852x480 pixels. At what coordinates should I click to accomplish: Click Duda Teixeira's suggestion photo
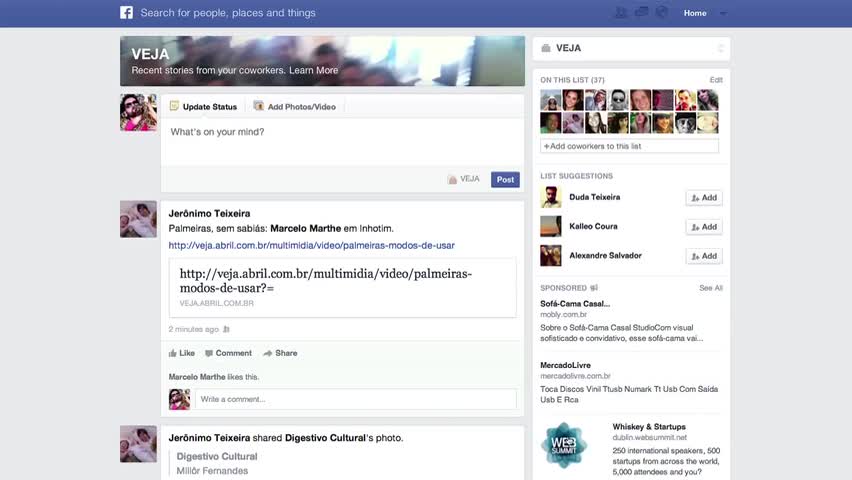[550, 197]
